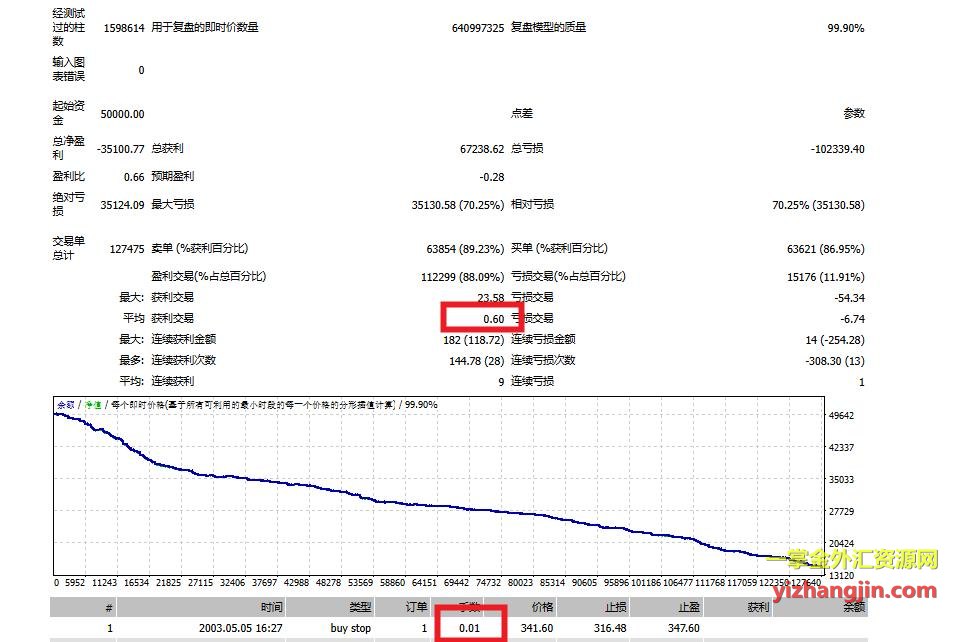Viewport: 954px width, 642px height.
Task: Click the 余额 legend label on chart
Action: click(65, 405)
